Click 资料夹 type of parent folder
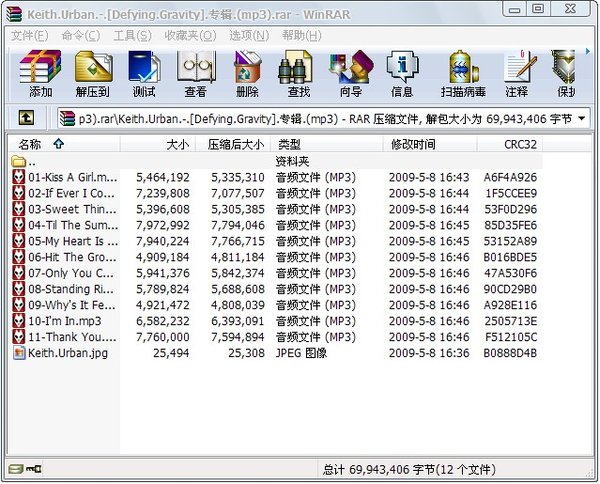This screenshot has height=484, width=600. tap(292, 161)
